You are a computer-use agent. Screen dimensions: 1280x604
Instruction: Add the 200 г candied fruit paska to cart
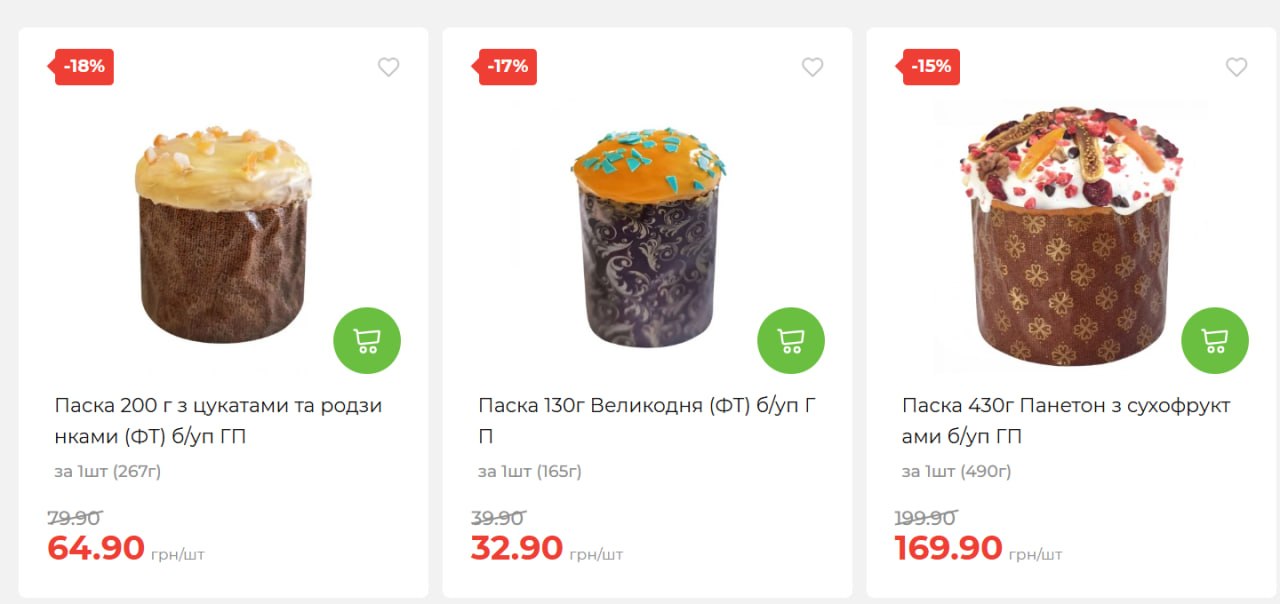[x=367, y=341]
